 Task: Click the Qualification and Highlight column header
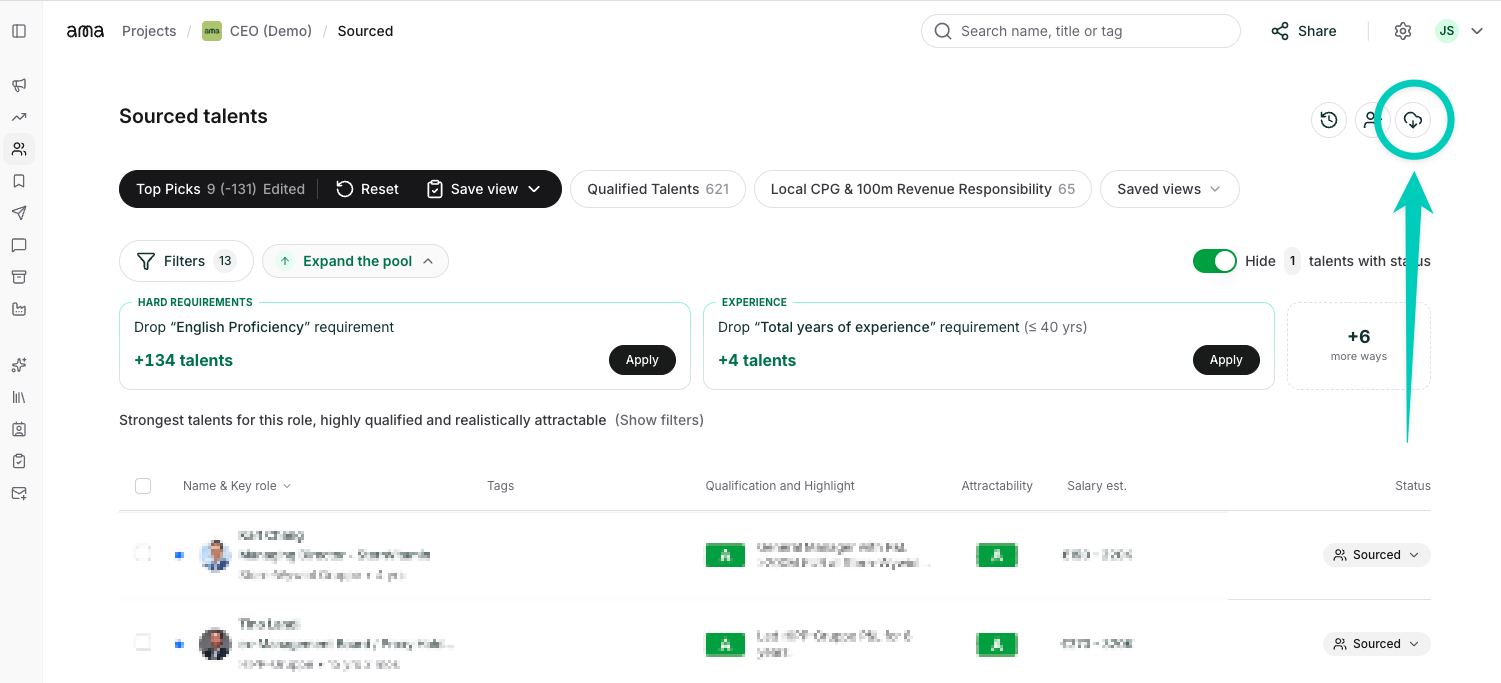click(780, 486)
